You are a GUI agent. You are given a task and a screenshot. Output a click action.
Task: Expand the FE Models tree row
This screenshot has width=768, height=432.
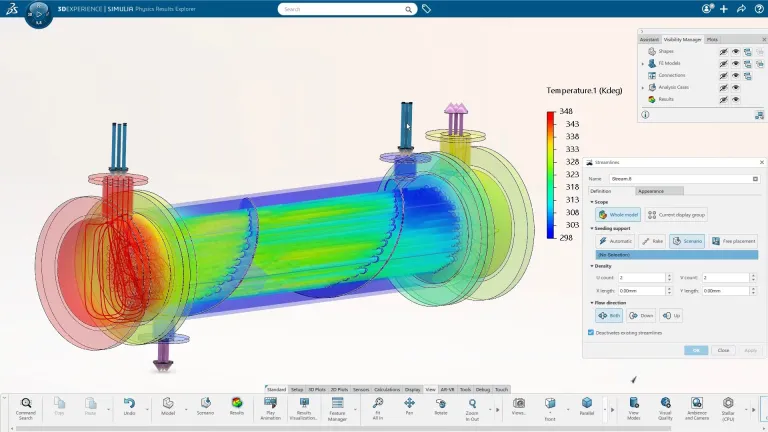(x=643, y=64)
